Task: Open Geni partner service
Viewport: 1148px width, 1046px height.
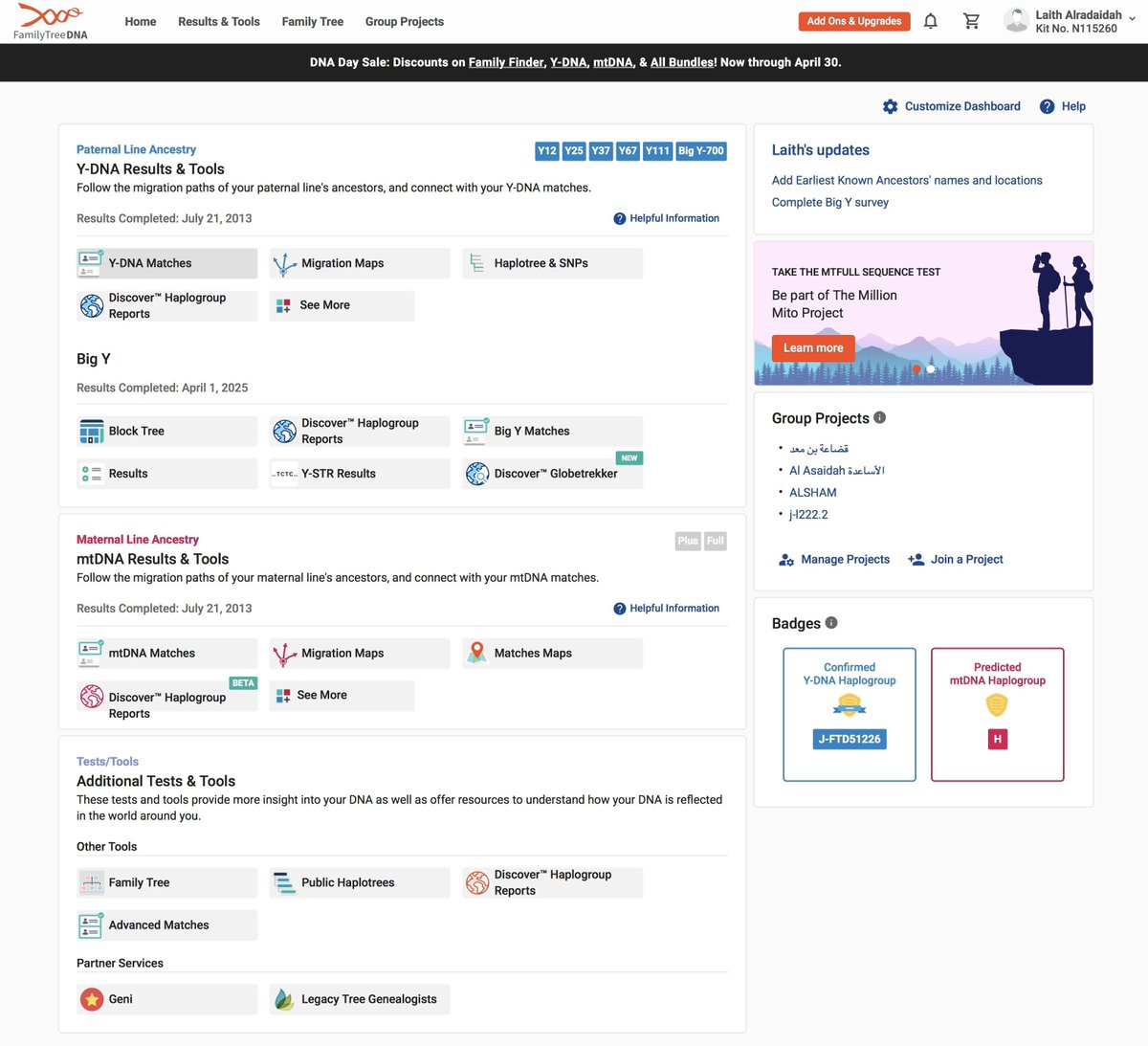Action: coord(166,1000)
